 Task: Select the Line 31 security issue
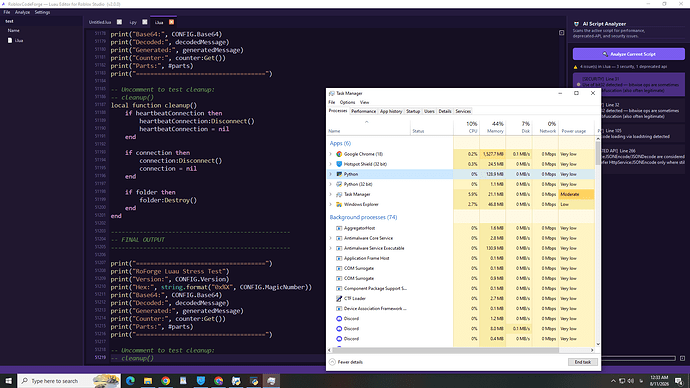628,84
